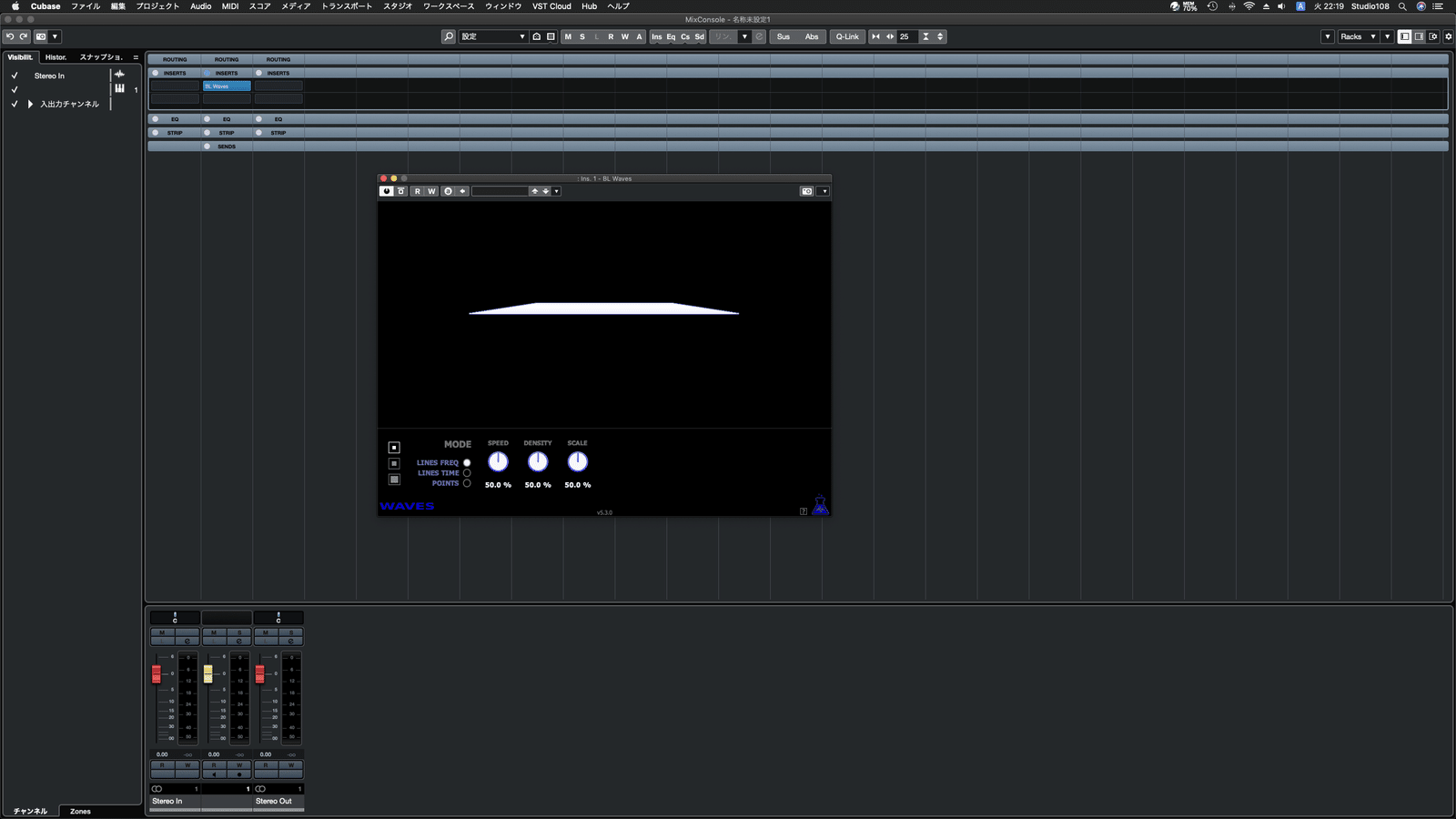Uncheck visibility of Stereo In channel
This screenshot has height=819, width=1456.
tap(15, 76)
